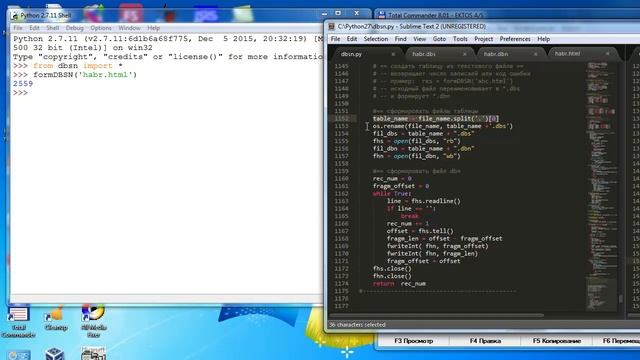Screen dimensions: 640x360
Task: Click the Total Commander title bar icon
Action: pyautogui.click(x=382, y=15)
